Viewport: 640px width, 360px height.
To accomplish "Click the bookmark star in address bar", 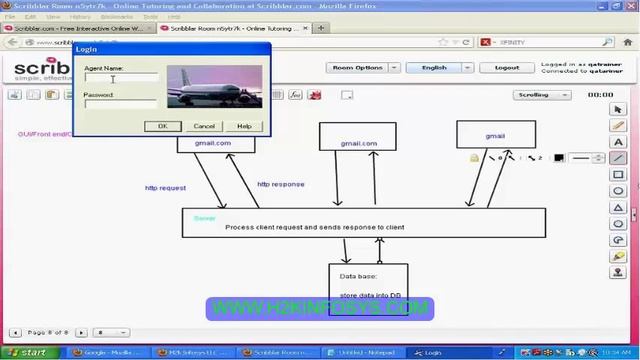I will click(x=442, y=42).
